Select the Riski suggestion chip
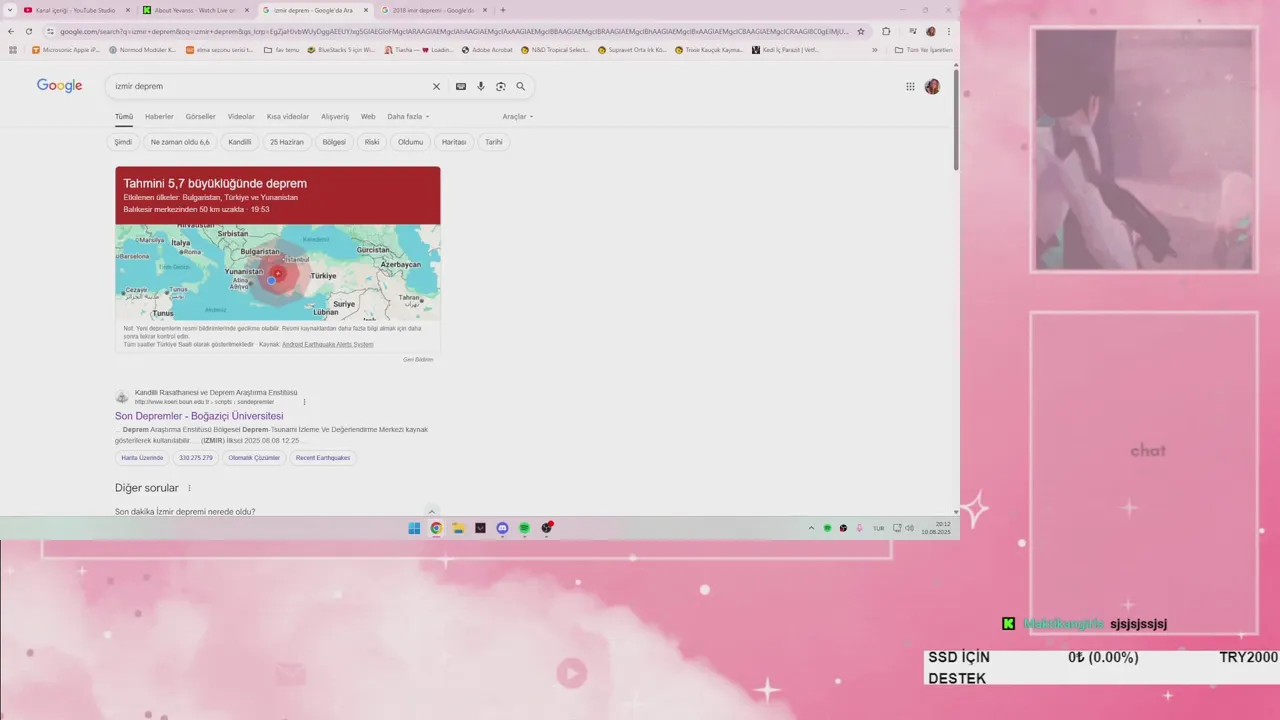 [x=372, y=142]
